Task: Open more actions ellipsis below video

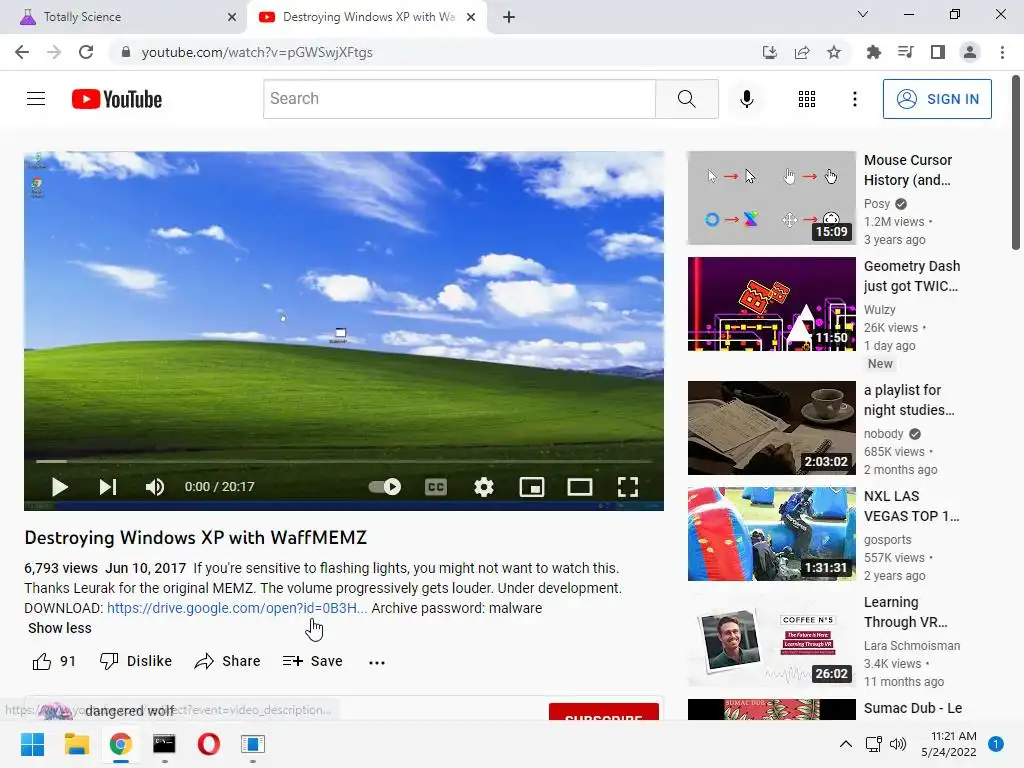Action: tap(377, 662)
